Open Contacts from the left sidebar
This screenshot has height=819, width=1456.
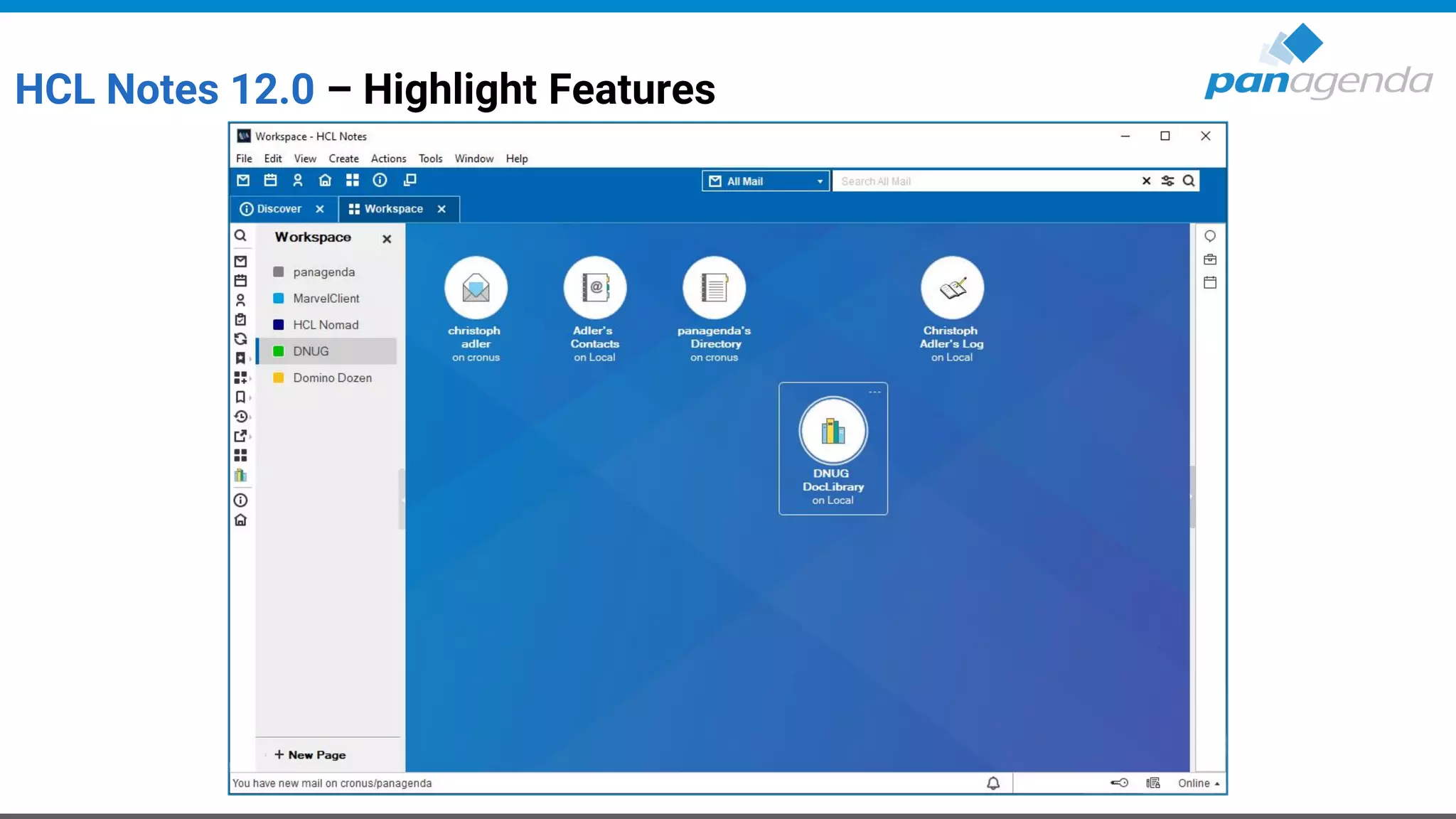click(x=240, y=300)
